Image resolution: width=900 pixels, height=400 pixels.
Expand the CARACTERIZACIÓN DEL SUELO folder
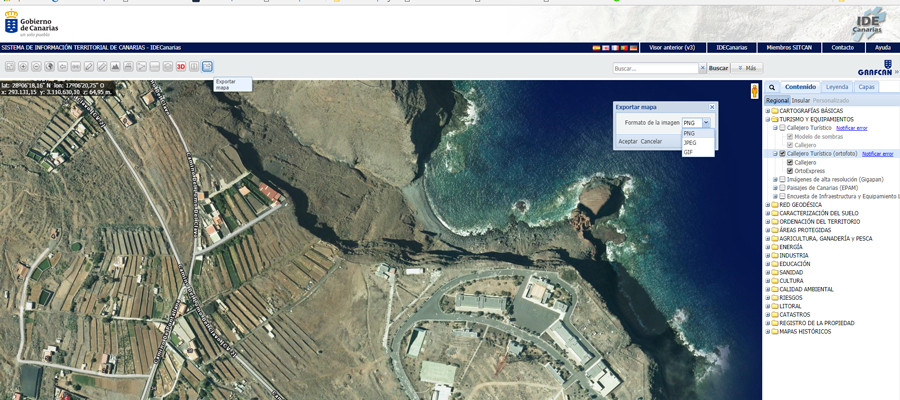pos(768,213)
